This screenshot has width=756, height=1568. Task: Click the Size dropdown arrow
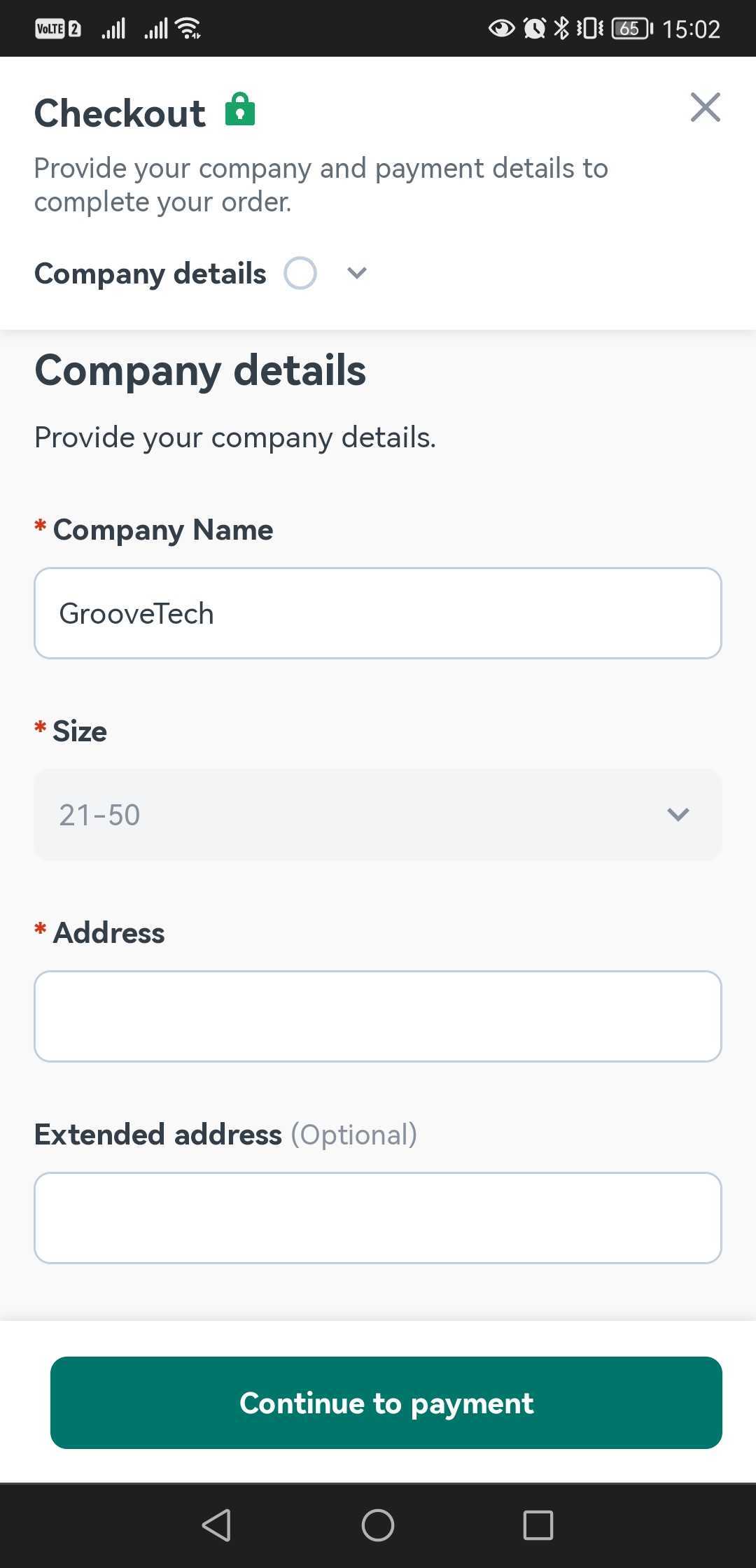(x=678, y=815)
